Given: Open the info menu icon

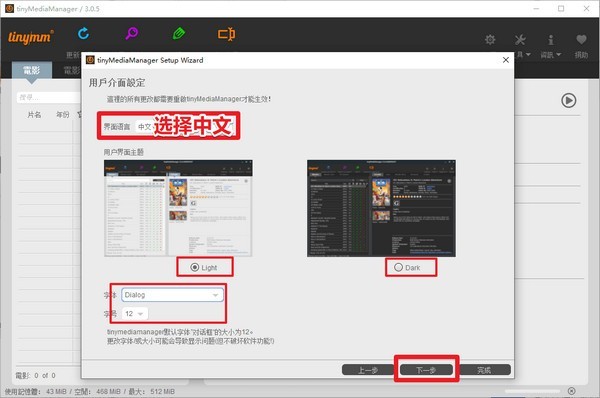Looking at the screenshot, I should 551,40.
